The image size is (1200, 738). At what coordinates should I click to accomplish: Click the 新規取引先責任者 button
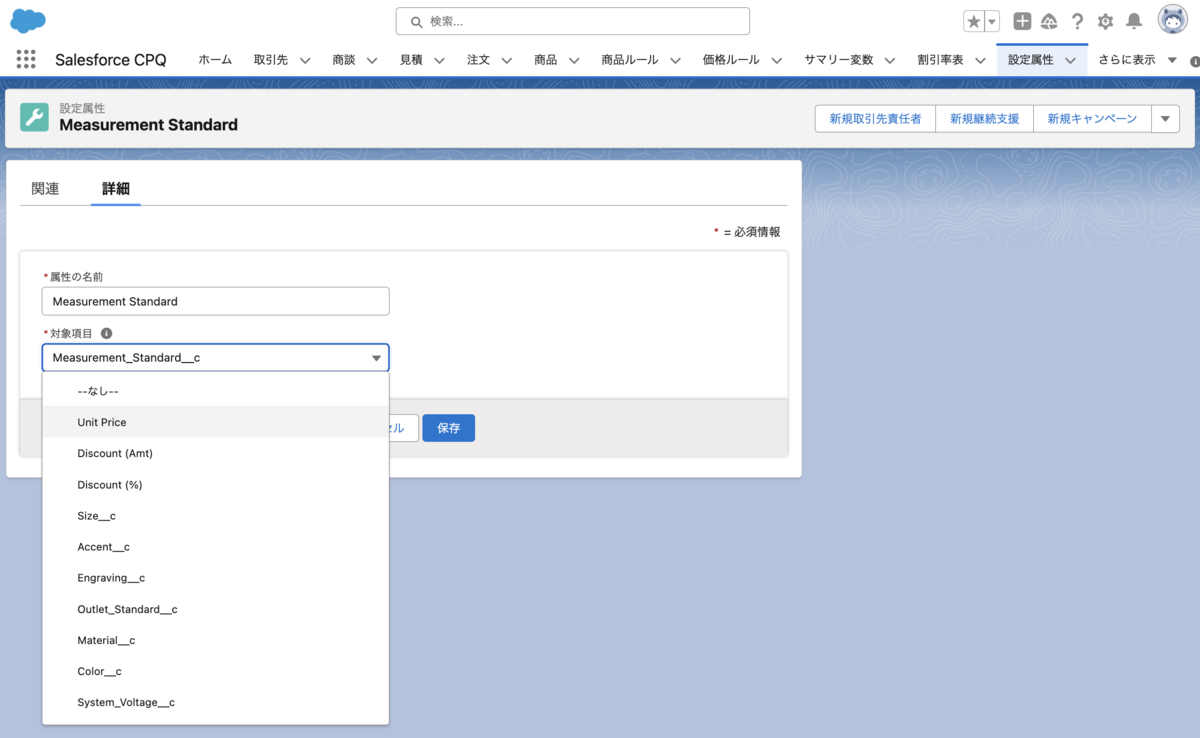tap(874, 118)
